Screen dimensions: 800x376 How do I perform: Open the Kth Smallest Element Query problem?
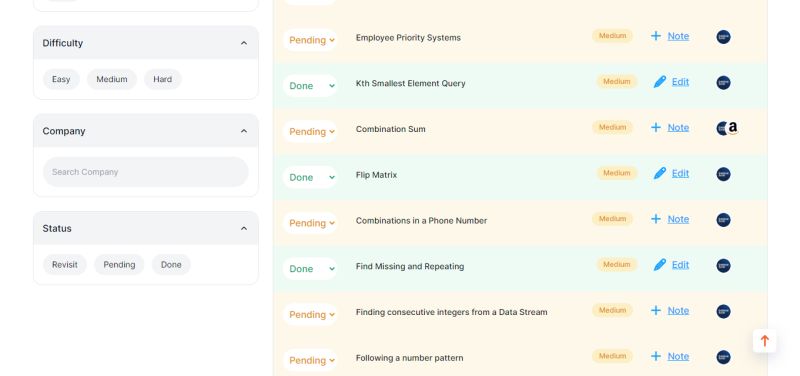pos(411,84)
